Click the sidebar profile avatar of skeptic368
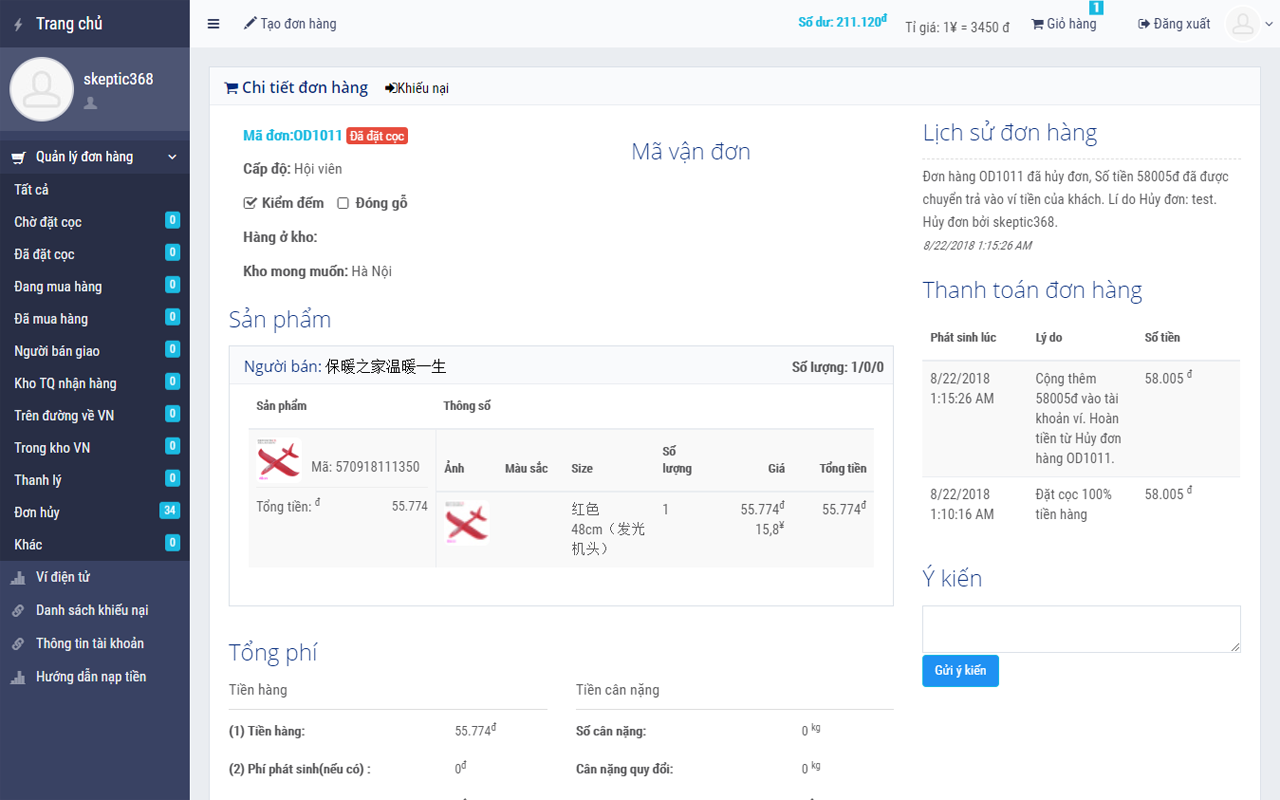 tap(42, 89)
